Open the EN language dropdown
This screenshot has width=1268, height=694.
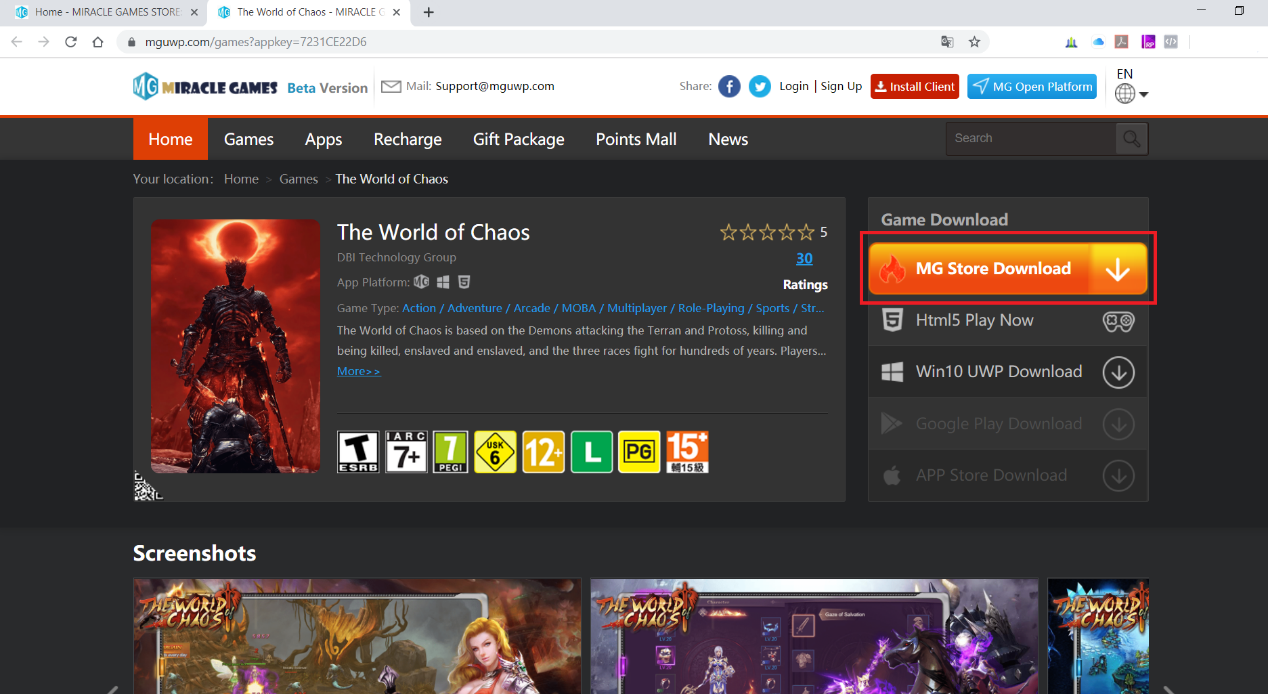point(1130,87)
